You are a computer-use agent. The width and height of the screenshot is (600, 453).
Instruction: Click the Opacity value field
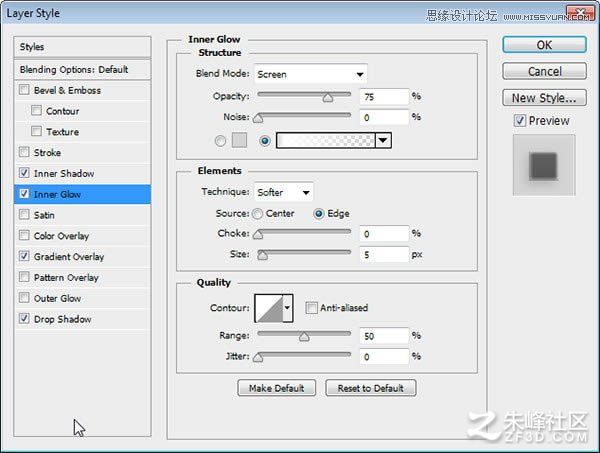coord(384,96)
